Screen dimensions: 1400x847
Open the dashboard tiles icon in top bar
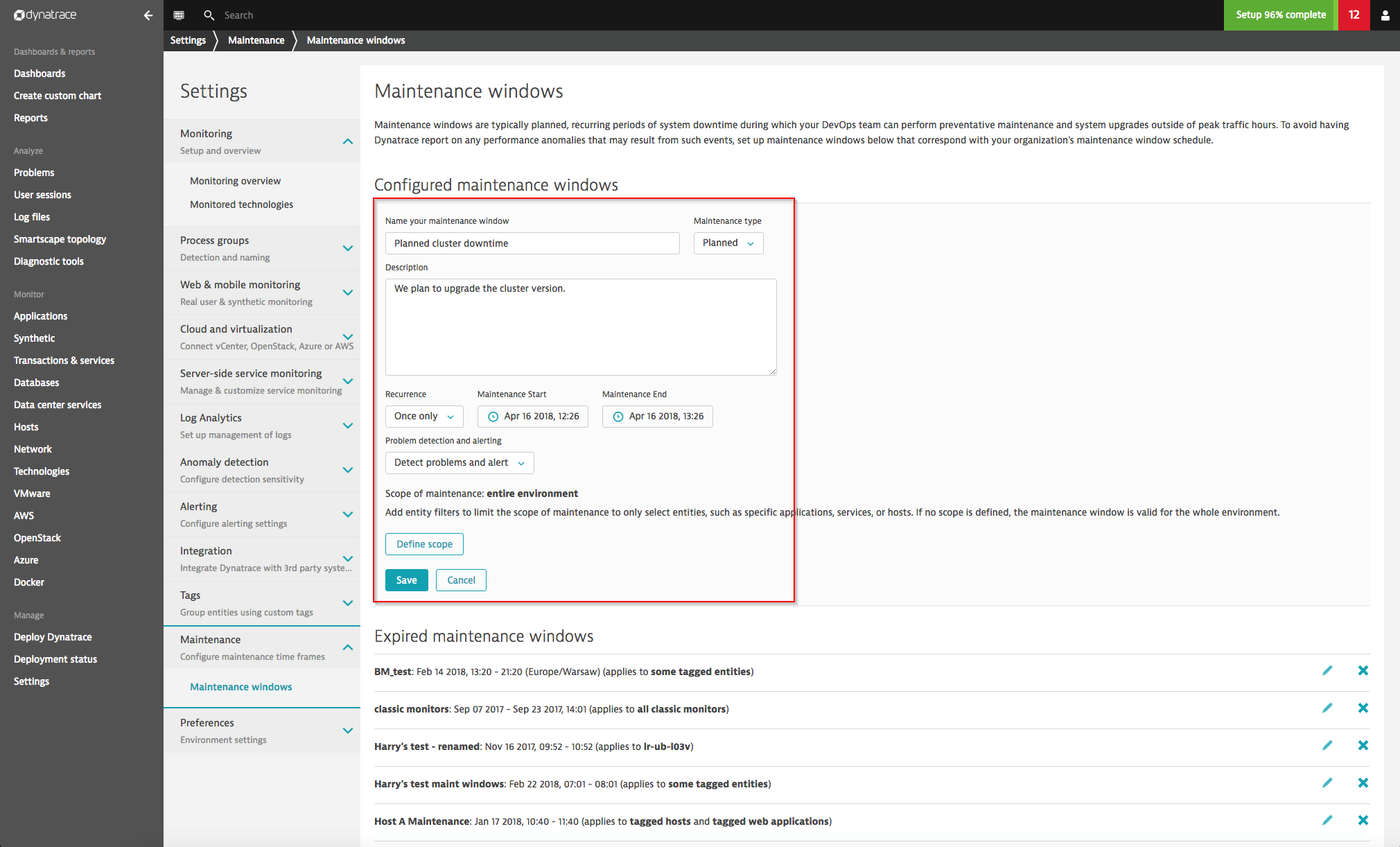[179, 15]
